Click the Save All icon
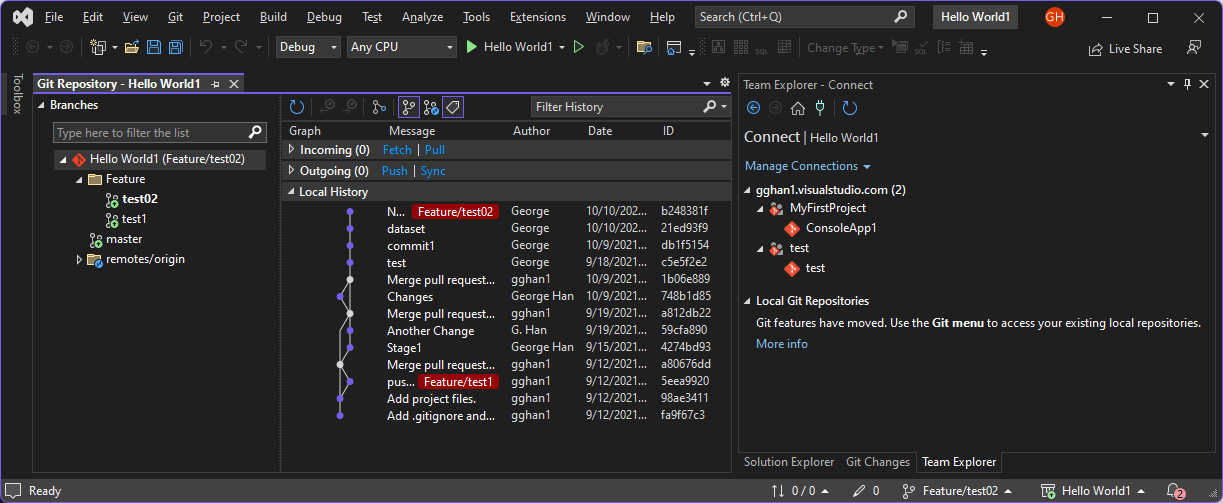 [x=175, y=47]
